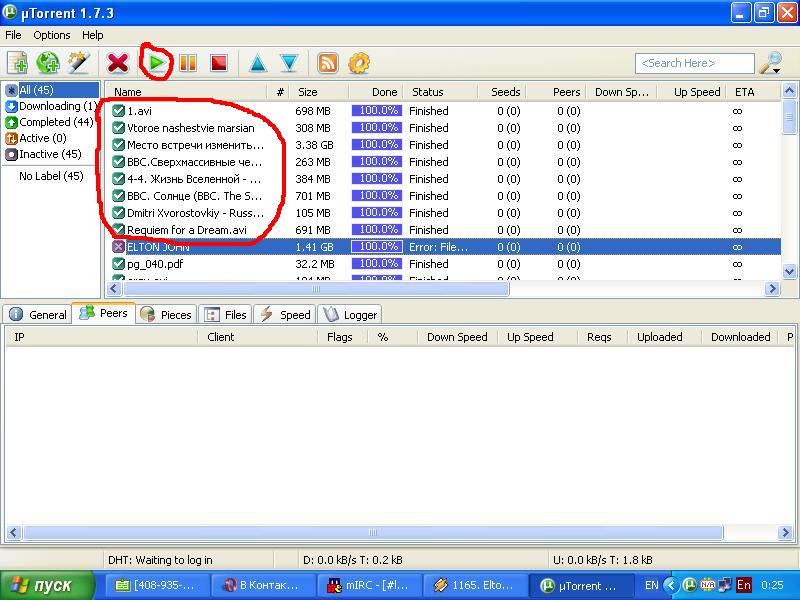
Task: Click the progress bar of ELTON JOHN torrent
Action: tap(377, 247)
